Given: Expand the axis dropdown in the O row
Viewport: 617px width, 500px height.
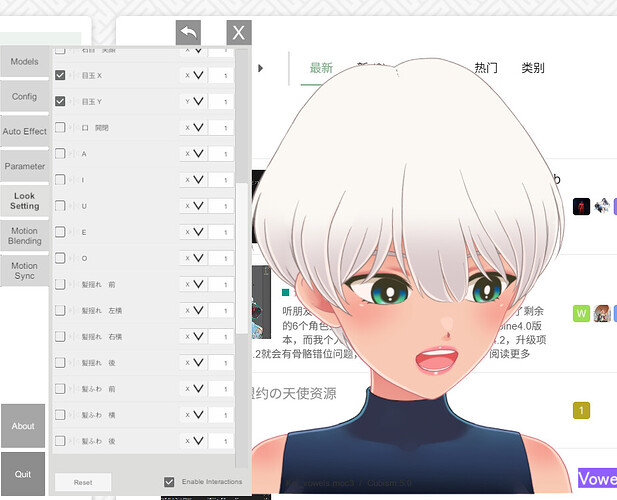Looking at the screenshot, I should tap(193, 258).
